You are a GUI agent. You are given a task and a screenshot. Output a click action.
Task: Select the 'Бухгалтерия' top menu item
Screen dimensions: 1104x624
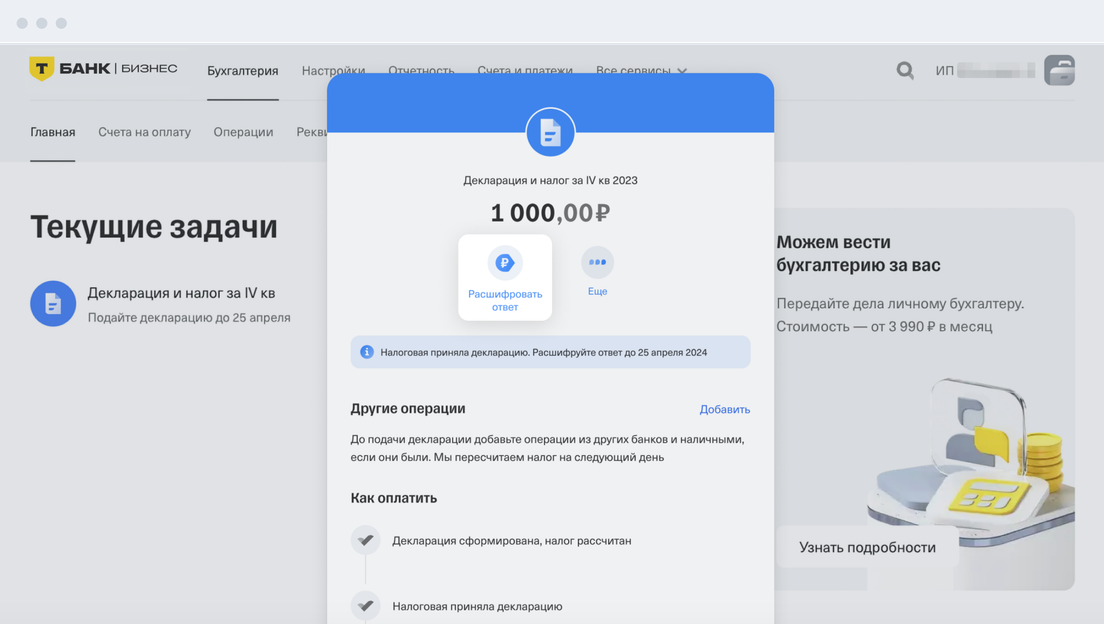click(x=243, y=70)
